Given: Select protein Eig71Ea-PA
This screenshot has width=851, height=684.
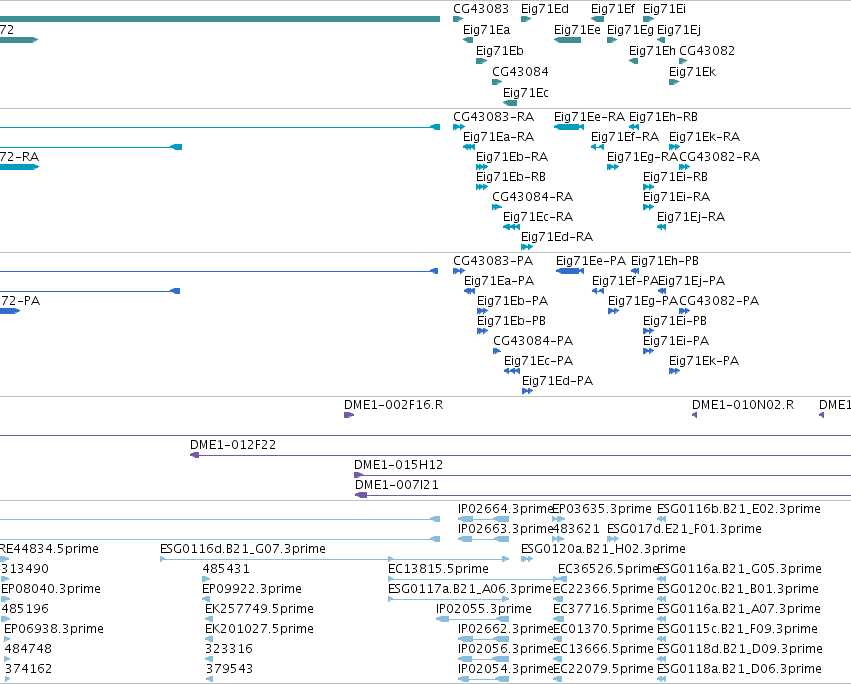Looking at the screenshot, I should [x=499, y=281].
